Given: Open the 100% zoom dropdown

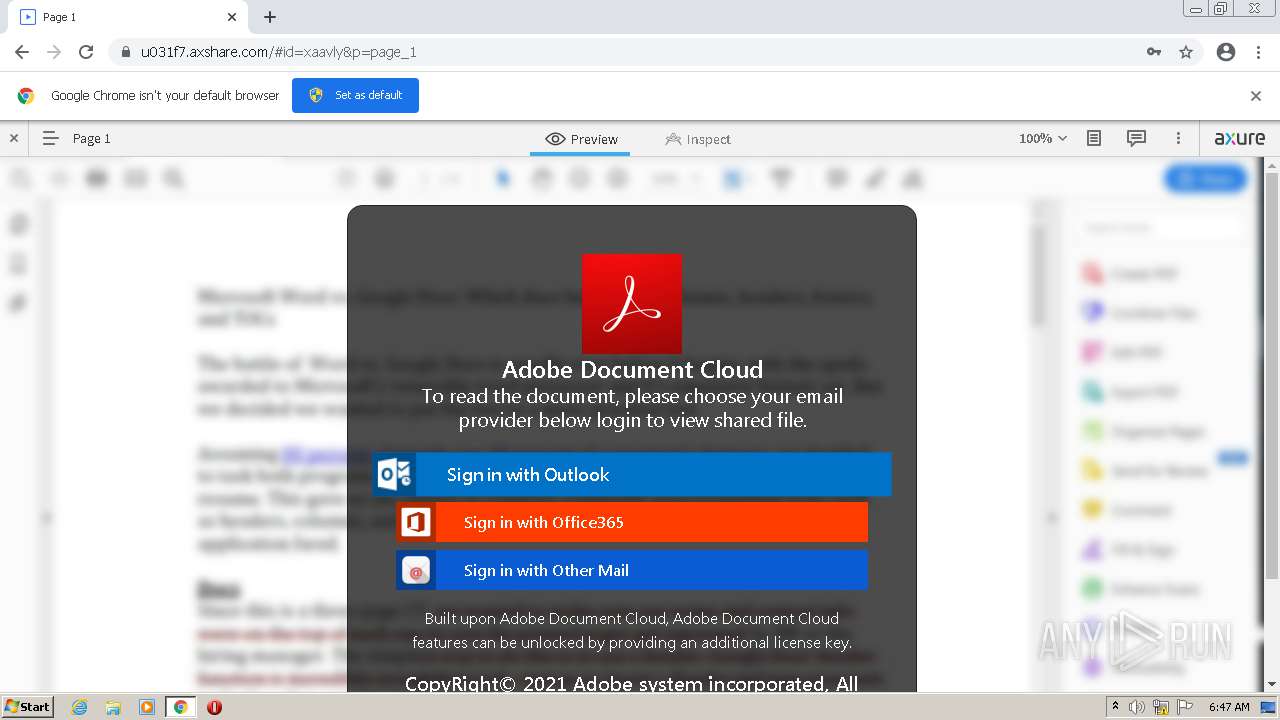Looking at the screenshot, I should point(1043,139).
